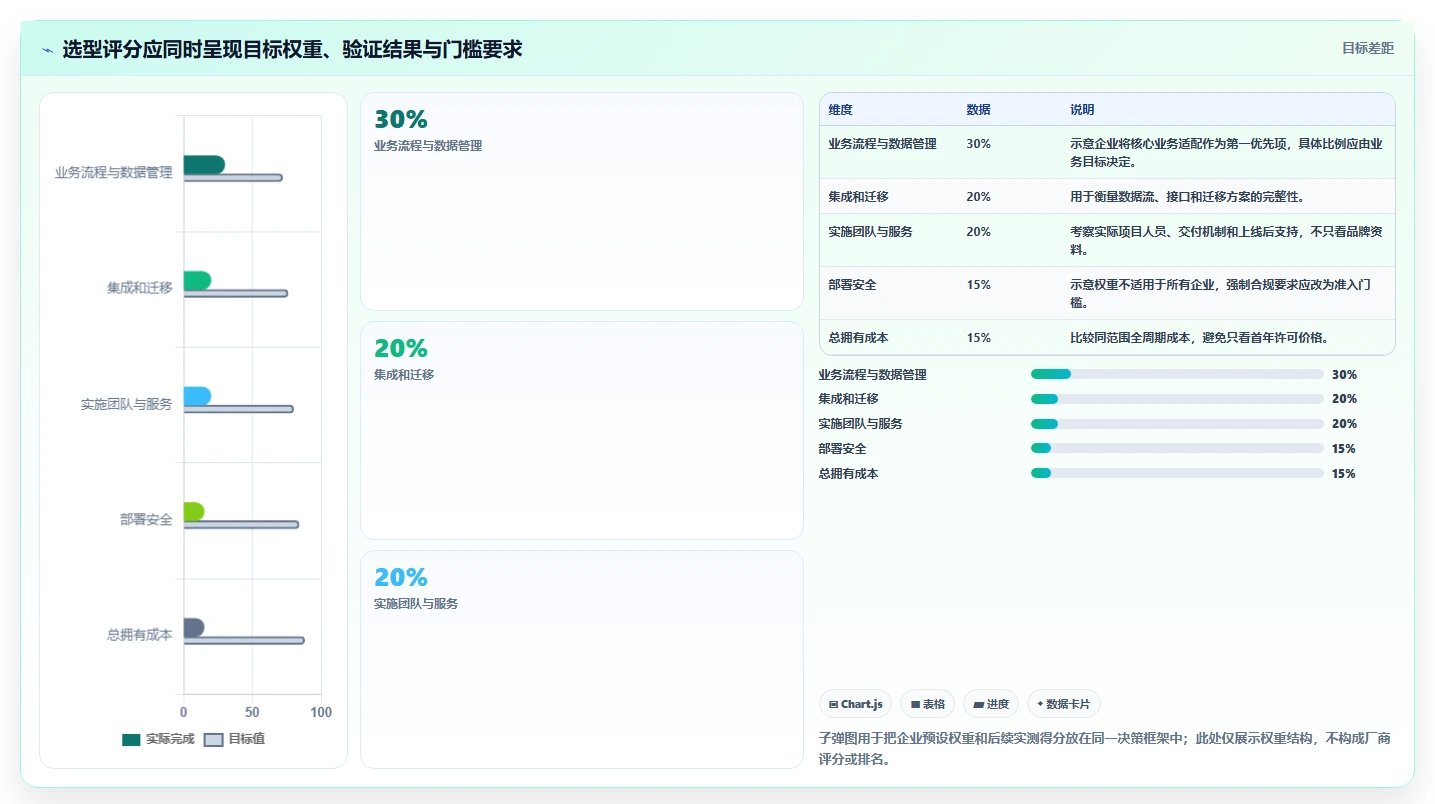Click the 总拥有成本 progress bar
The height and width of the screenshot is (804, 1435).
1177,473
